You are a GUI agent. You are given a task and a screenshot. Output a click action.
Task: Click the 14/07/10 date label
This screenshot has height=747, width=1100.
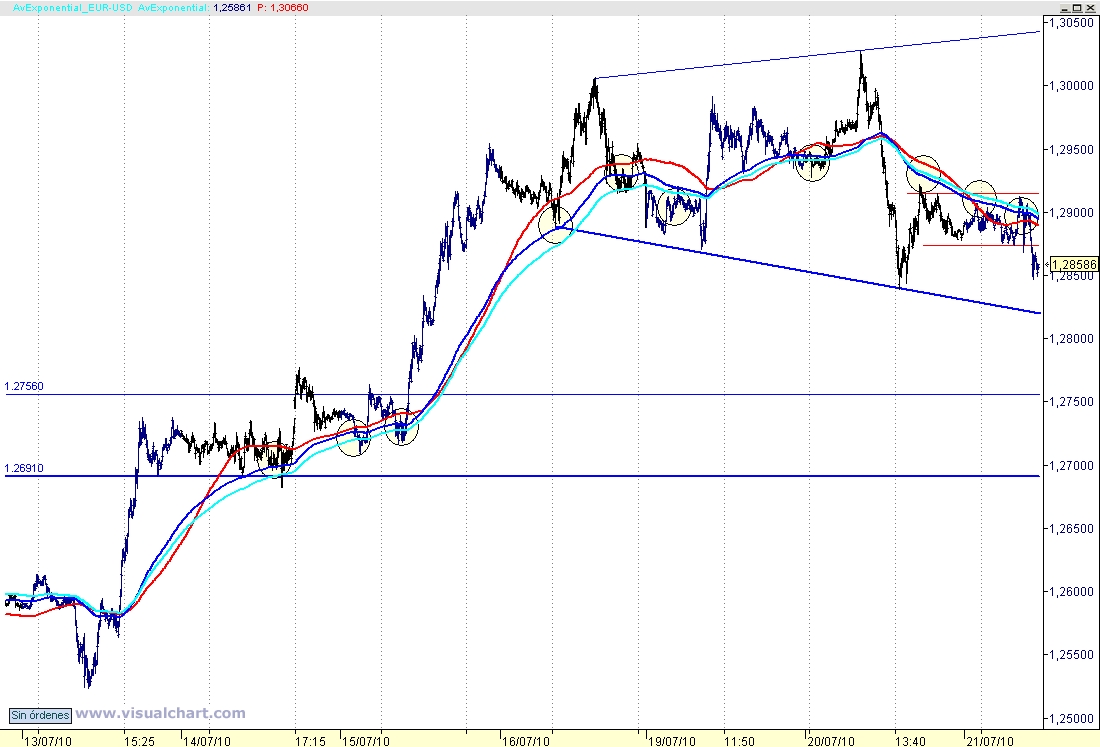(207, 741)
